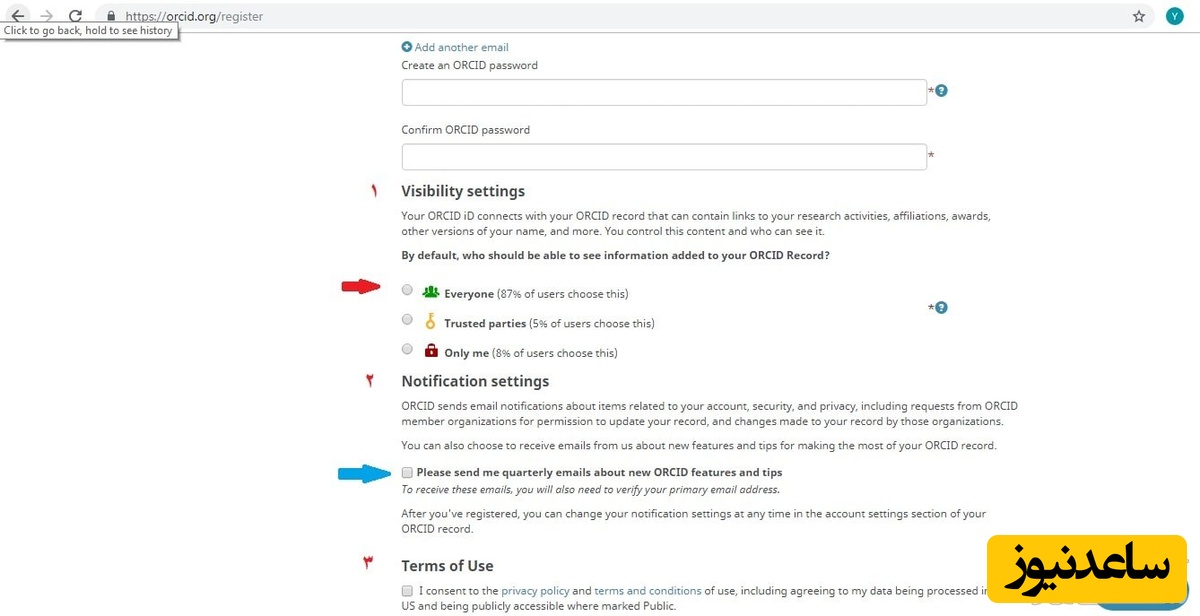
Task: Open the privacy policy link
Action: point(535,591)
